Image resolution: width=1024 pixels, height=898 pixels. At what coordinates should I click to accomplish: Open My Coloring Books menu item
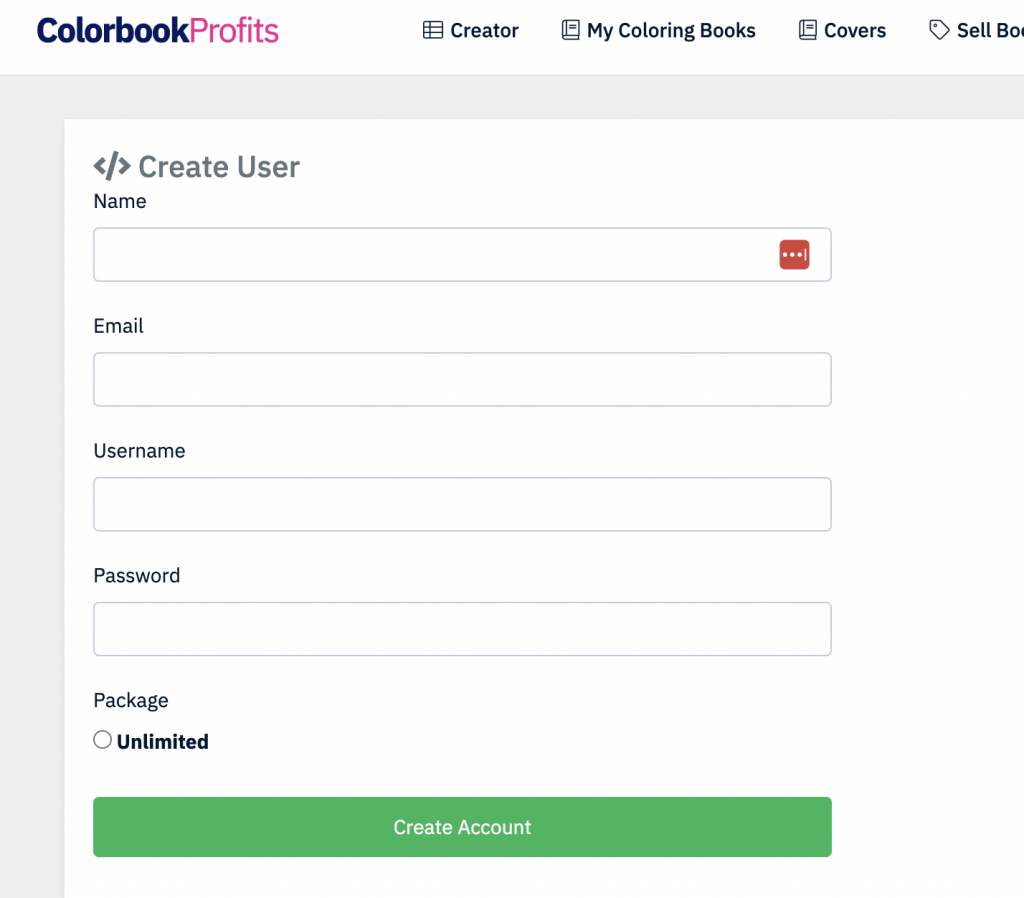658,30
